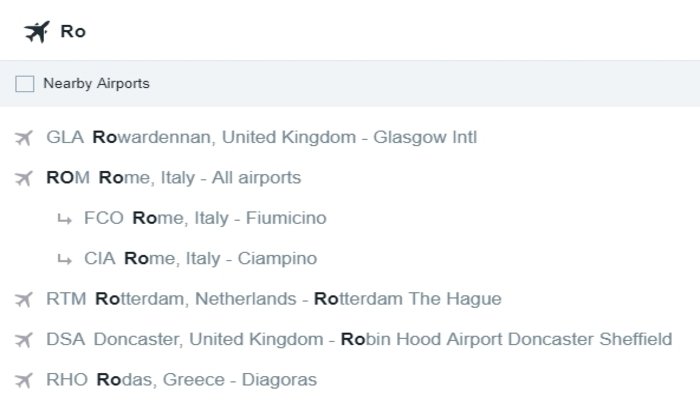700x400 pixels.
Task: Click the sub-arrow icon beside CIA
Action: pos(64,259)
